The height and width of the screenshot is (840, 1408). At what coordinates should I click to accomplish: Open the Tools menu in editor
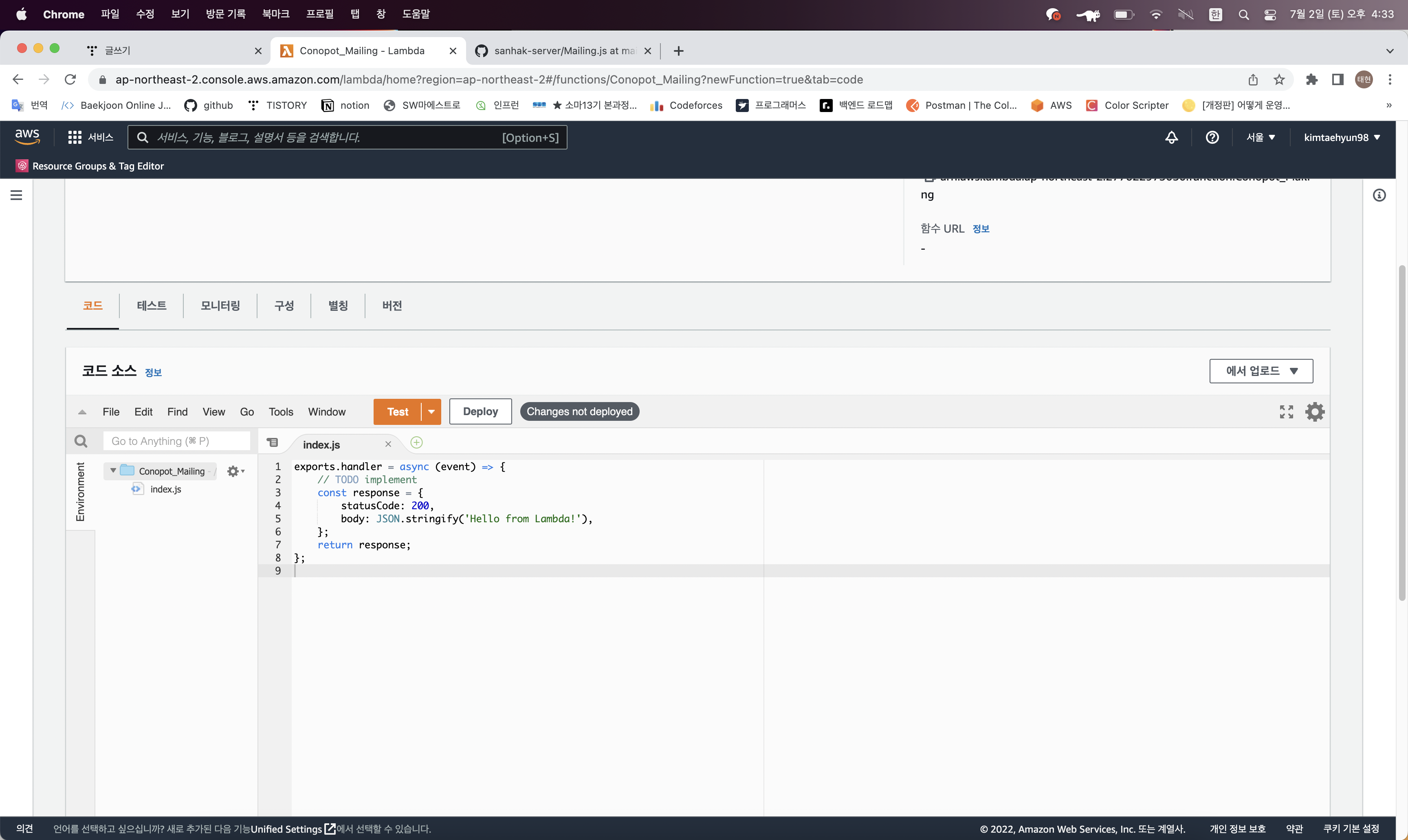[281, 411]
